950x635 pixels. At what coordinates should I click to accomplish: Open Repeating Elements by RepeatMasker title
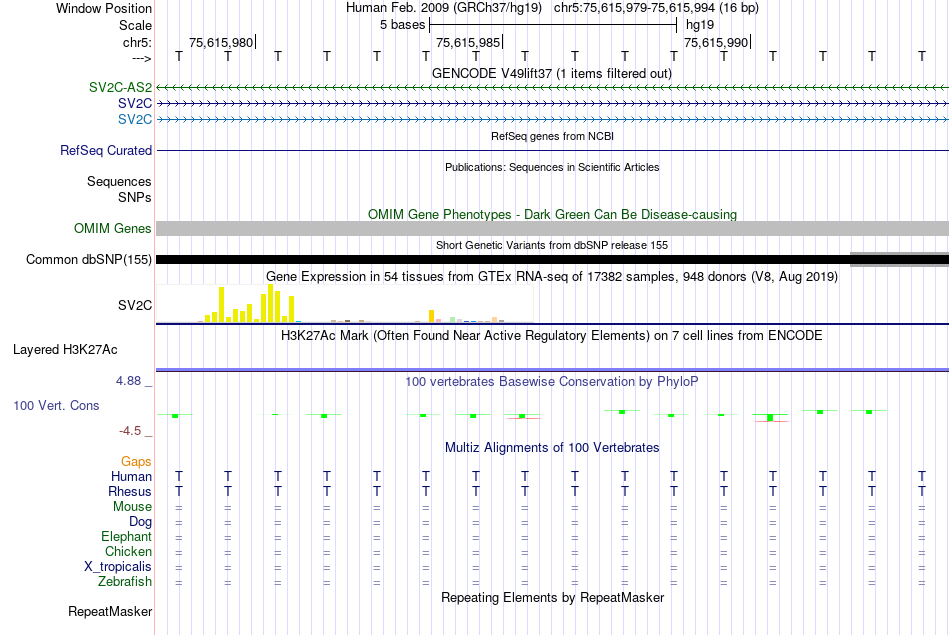click(552, 597)
